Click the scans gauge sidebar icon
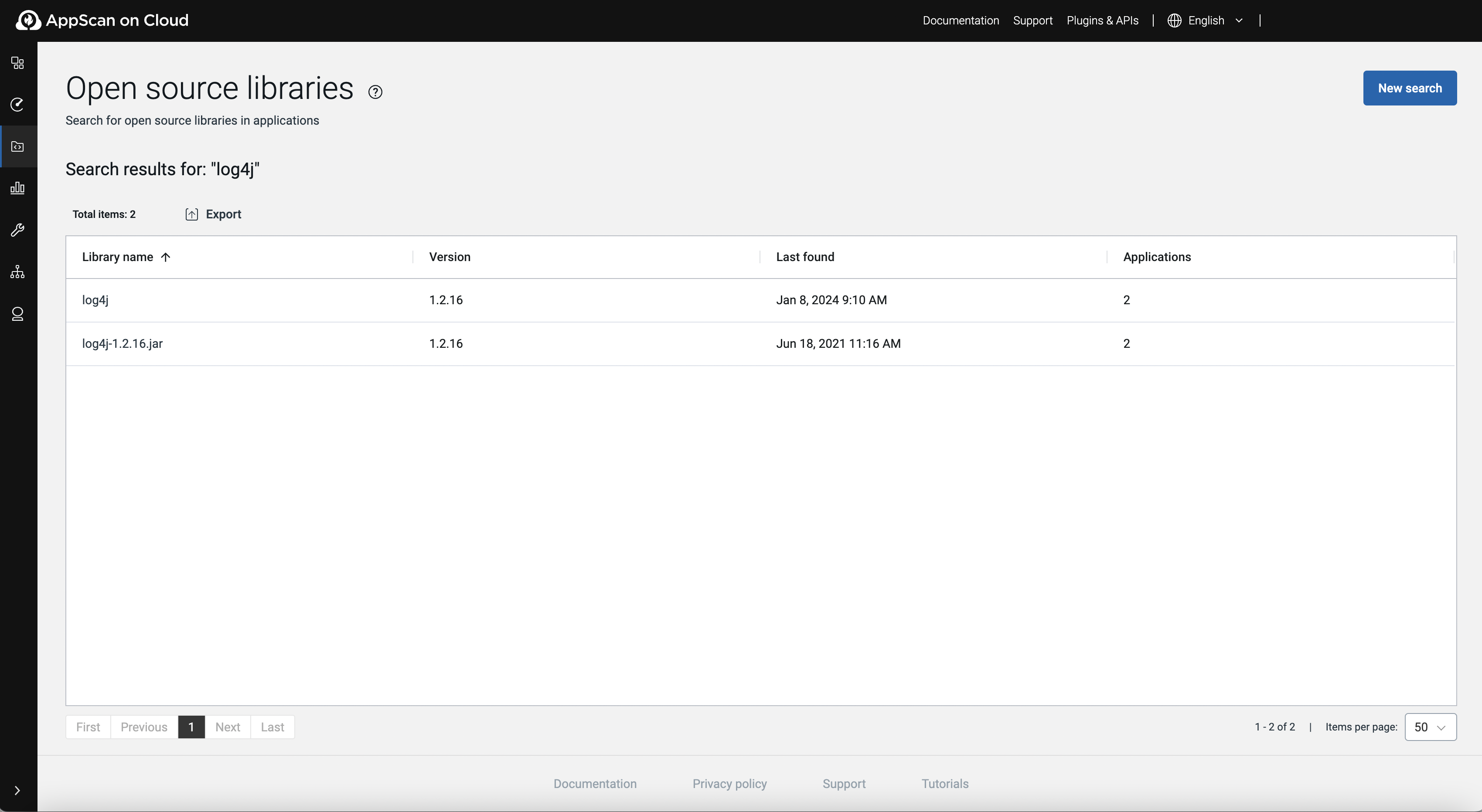 [x=18, y=105]
